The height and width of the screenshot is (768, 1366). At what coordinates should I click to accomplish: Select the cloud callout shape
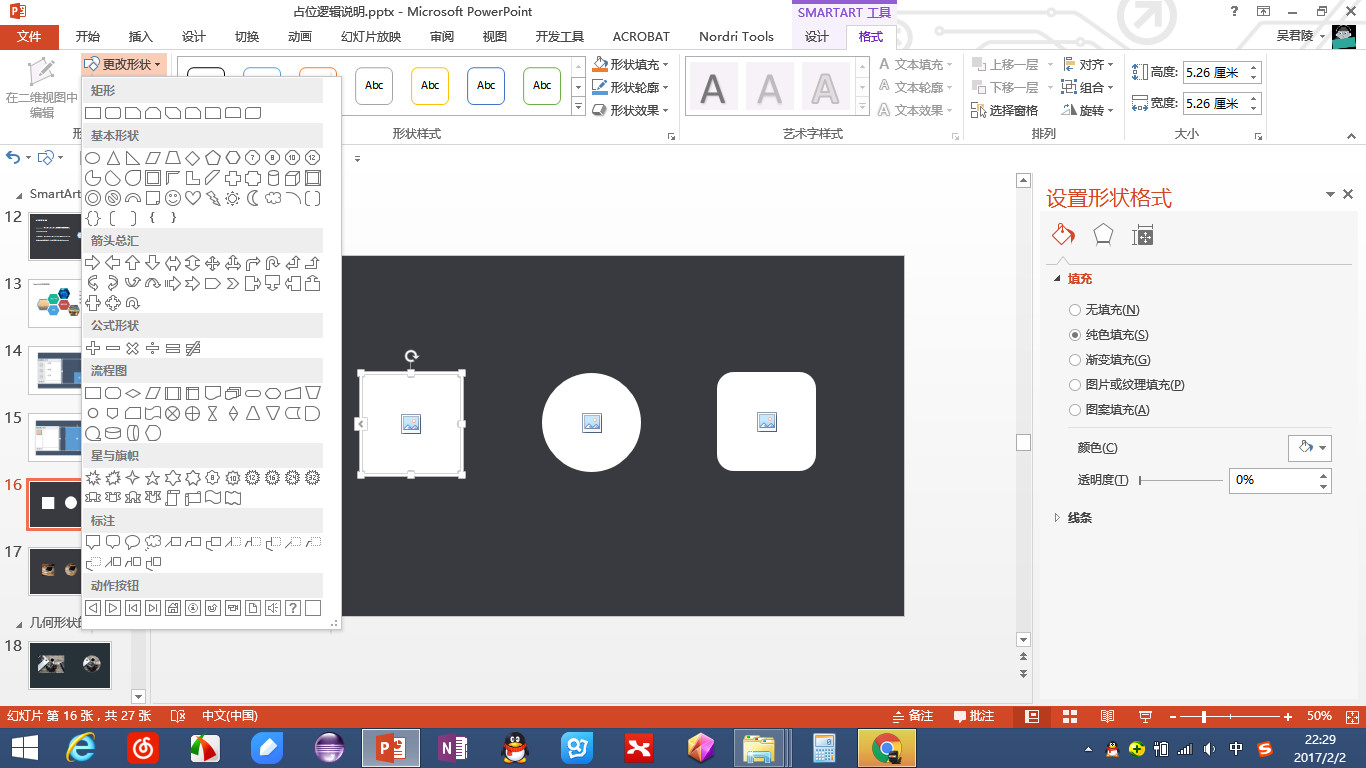pos(153,543)
